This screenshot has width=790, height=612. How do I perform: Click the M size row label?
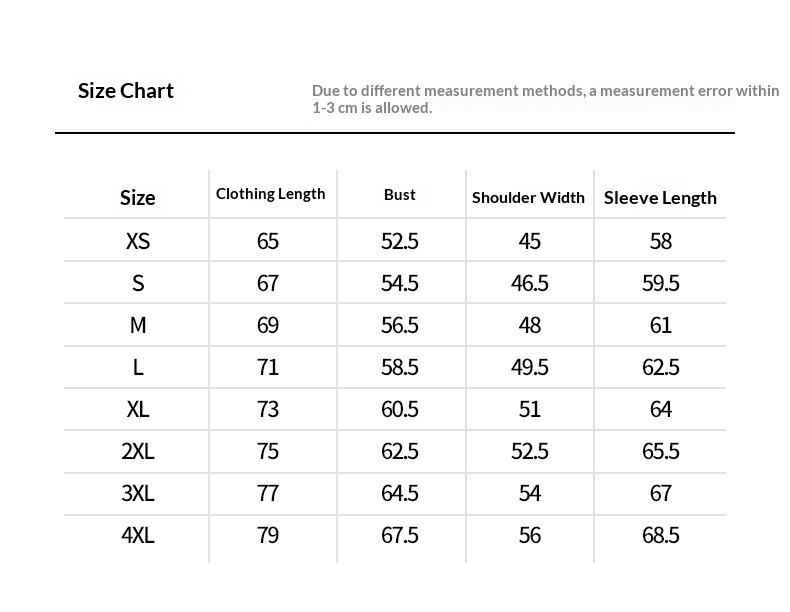(x=138, y=325)
